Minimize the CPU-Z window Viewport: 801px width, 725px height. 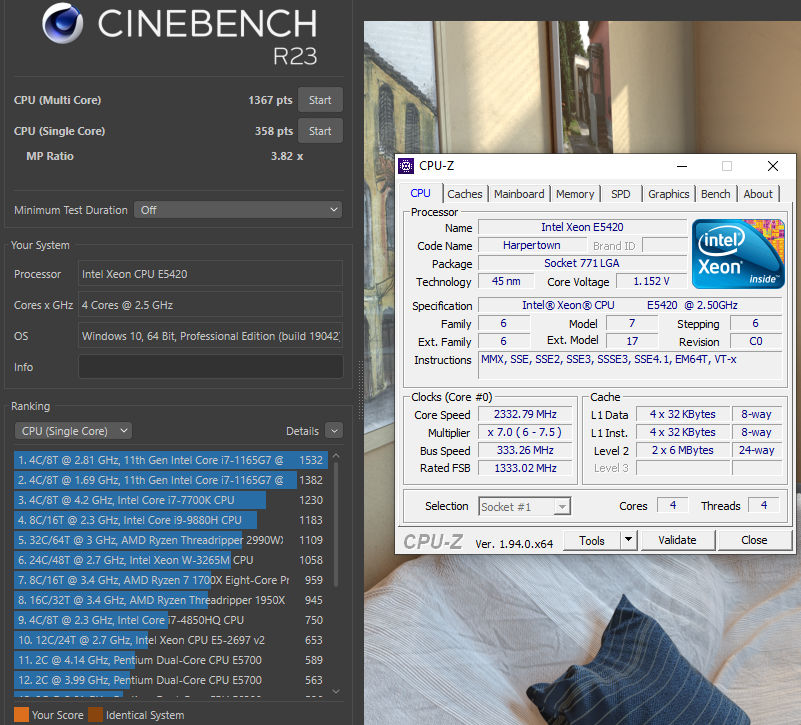point(682,166)
